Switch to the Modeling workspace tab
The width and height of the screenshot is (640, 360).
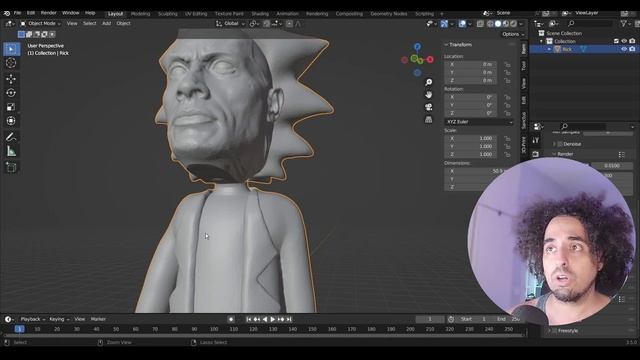(140, 14)
